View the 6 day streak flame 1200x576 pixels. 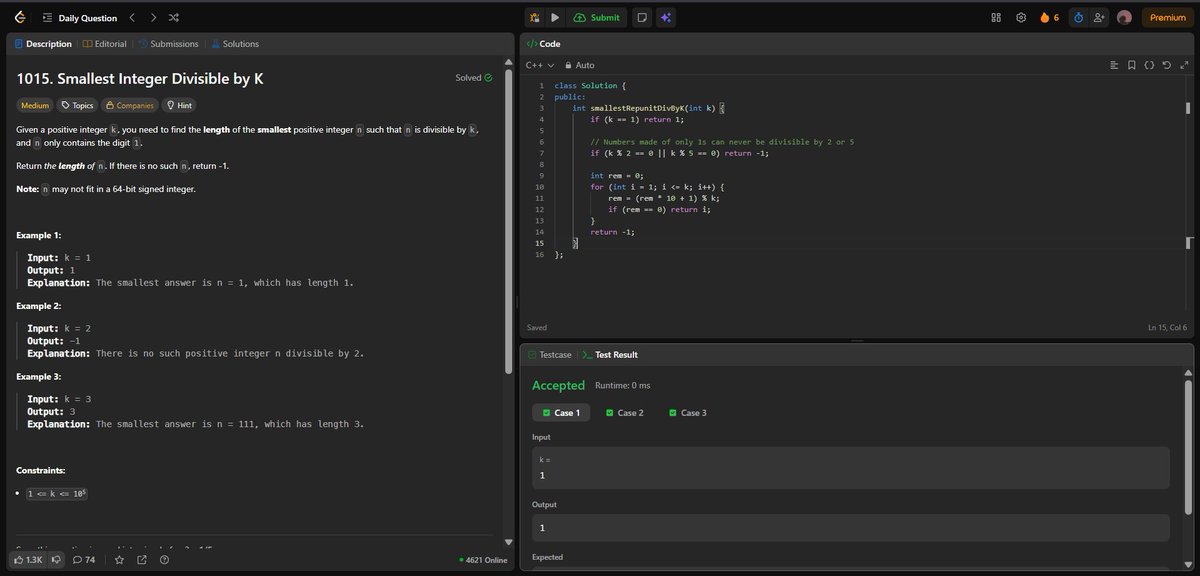point(1050,18)
